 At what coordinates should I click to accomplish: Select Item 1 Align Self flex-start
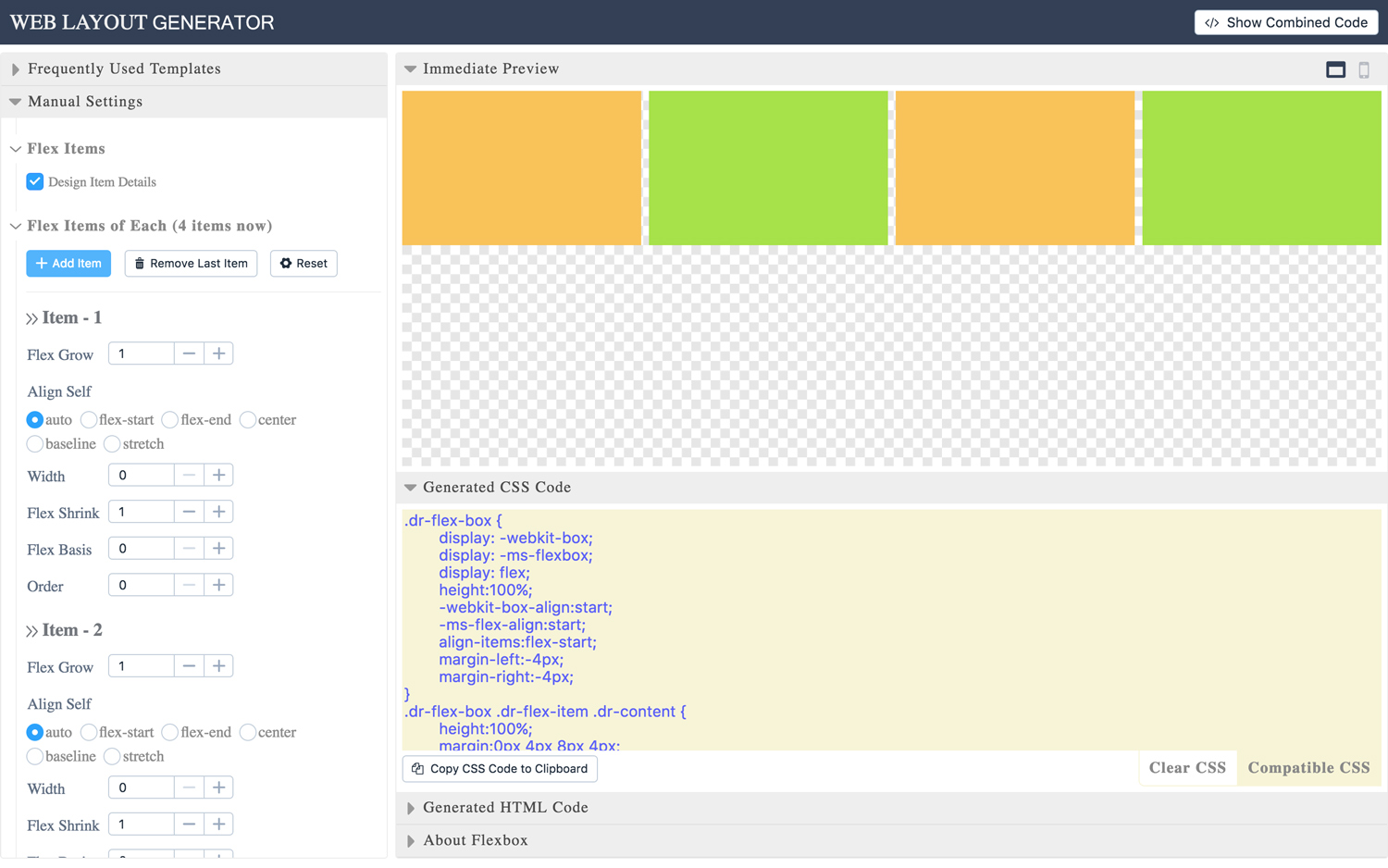click(x=89, y=420)
